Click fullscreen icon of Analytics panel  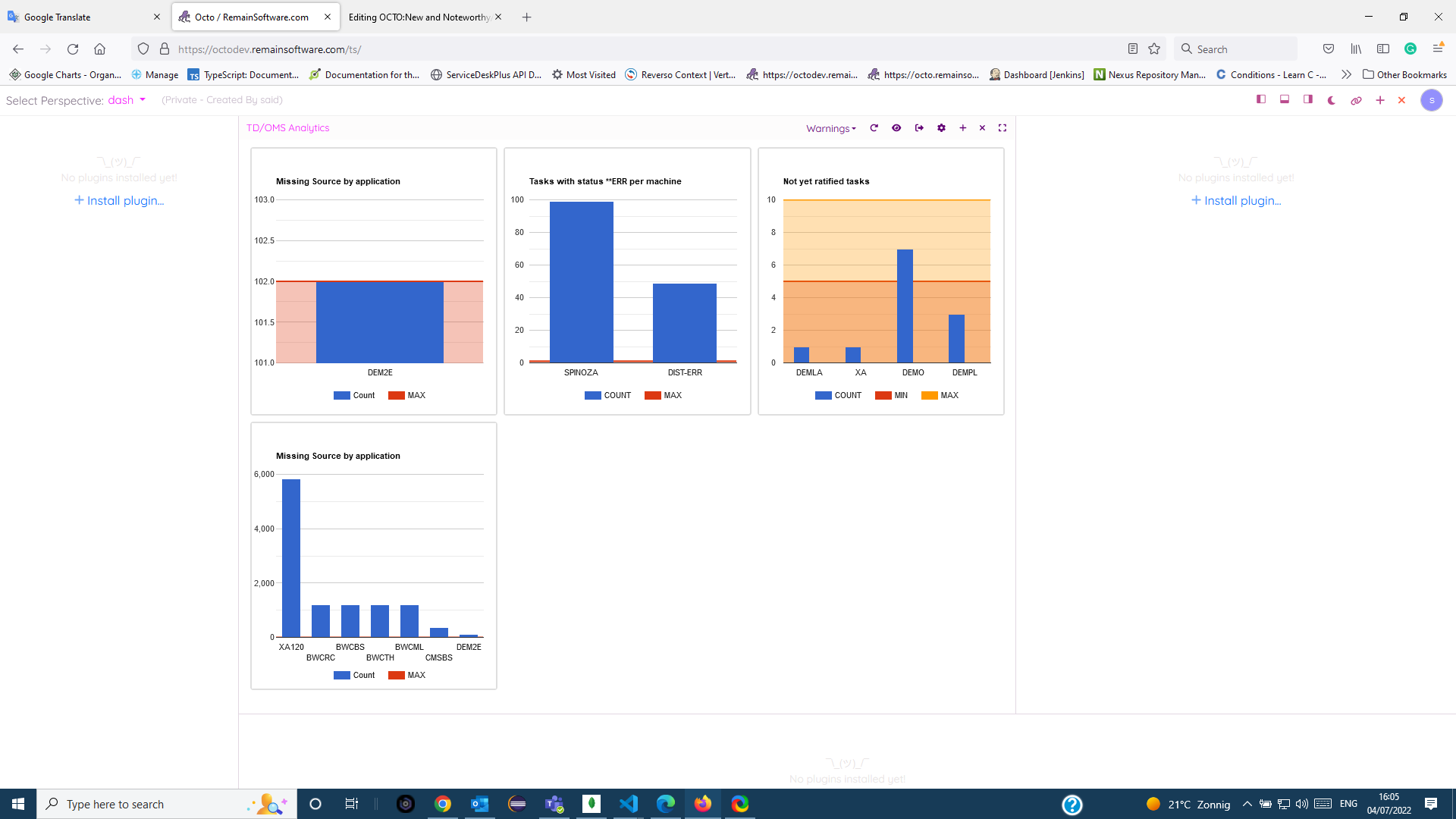tap(1003, 128)
